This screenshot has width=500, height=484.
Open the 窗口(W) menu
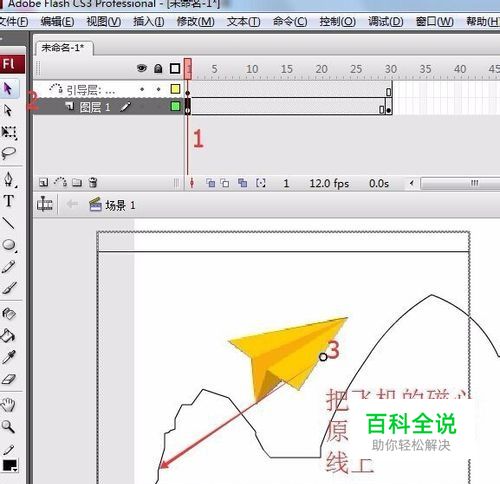[x=435, y=22]
